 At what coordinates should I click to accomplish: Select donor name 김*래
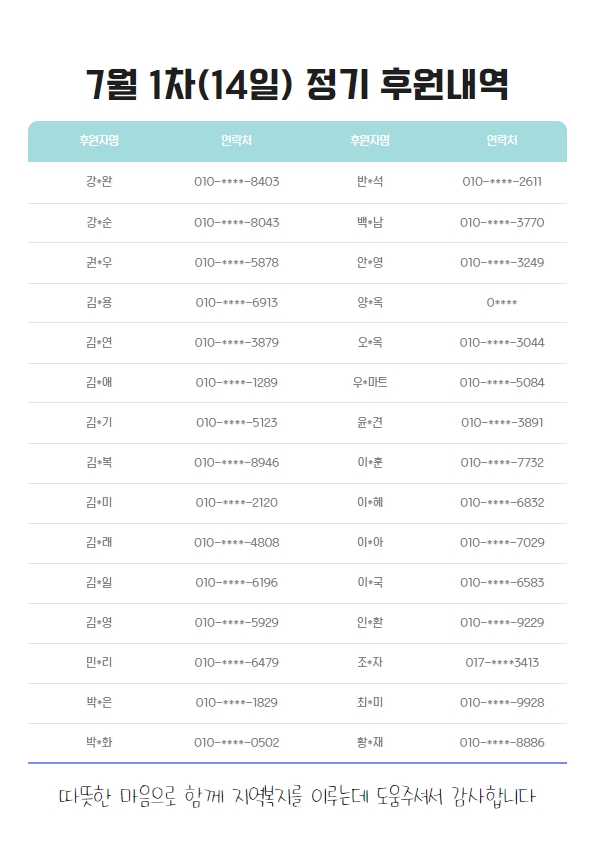pyautogui.click(x=99, y=542)
